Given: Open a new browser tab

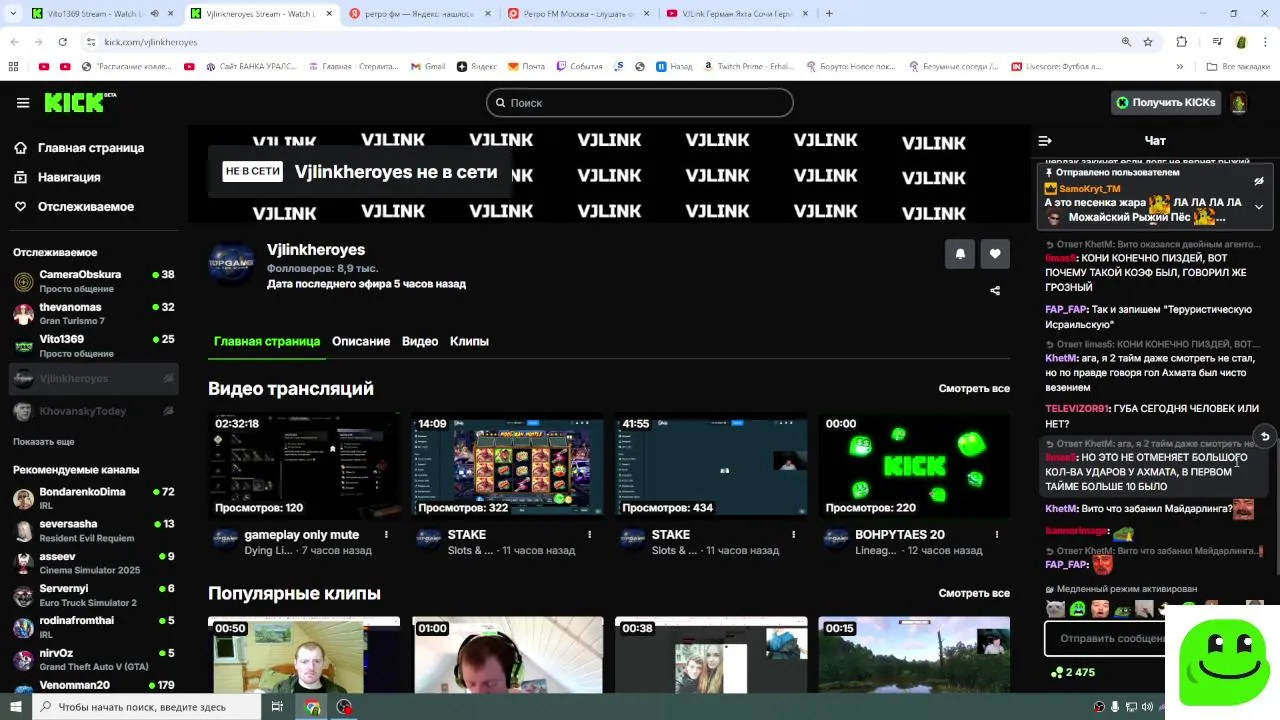Looking at the screenshot, I should click(829, 14).
